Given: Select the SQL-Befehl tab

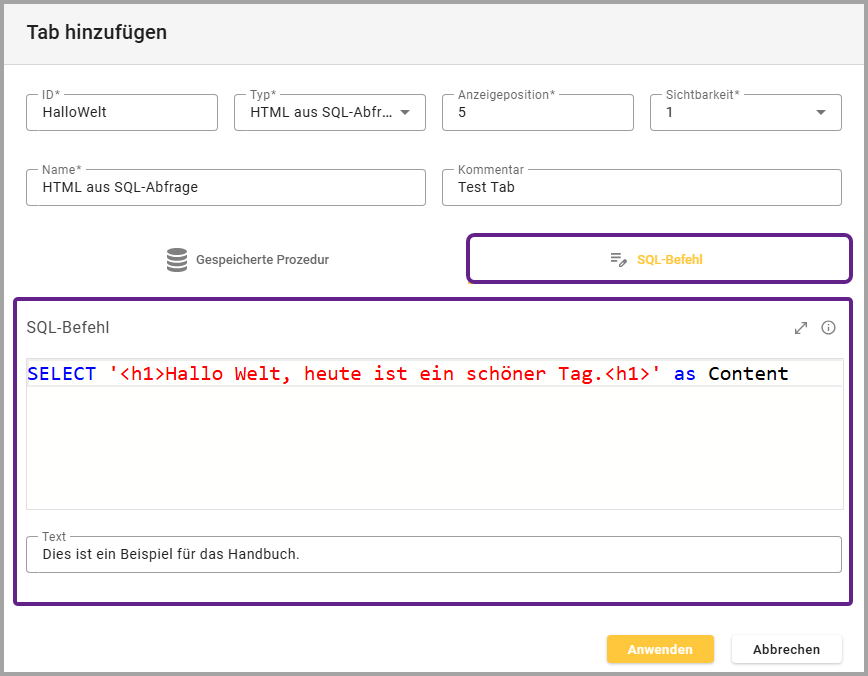Looking at the screenshot, I should coord(660,260).
